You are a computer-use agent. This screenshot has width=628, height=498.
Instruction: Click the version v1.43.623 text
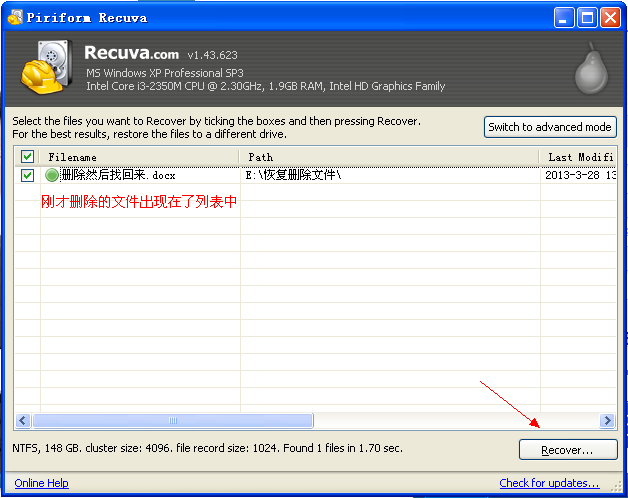point(213,55)
